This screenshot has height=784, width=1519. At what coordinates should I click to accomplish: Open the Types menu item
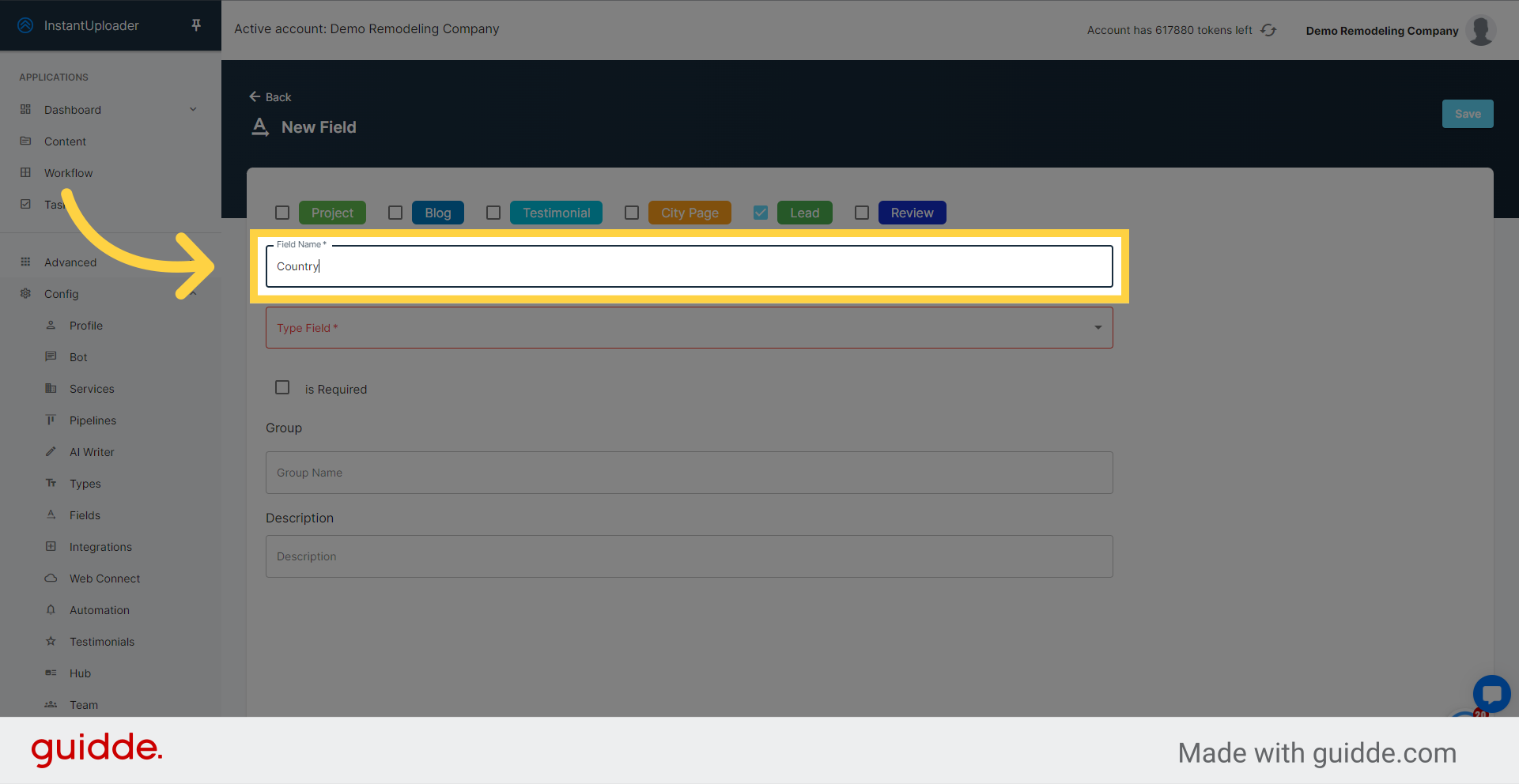[x=85, y=484]
